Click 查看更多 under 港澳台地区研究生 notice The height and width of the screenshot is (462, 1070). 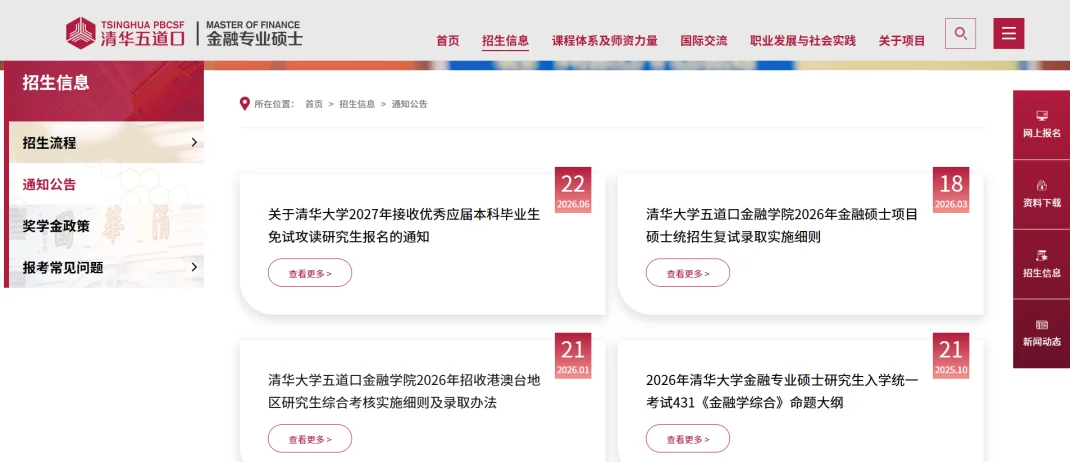coord(310,439)
